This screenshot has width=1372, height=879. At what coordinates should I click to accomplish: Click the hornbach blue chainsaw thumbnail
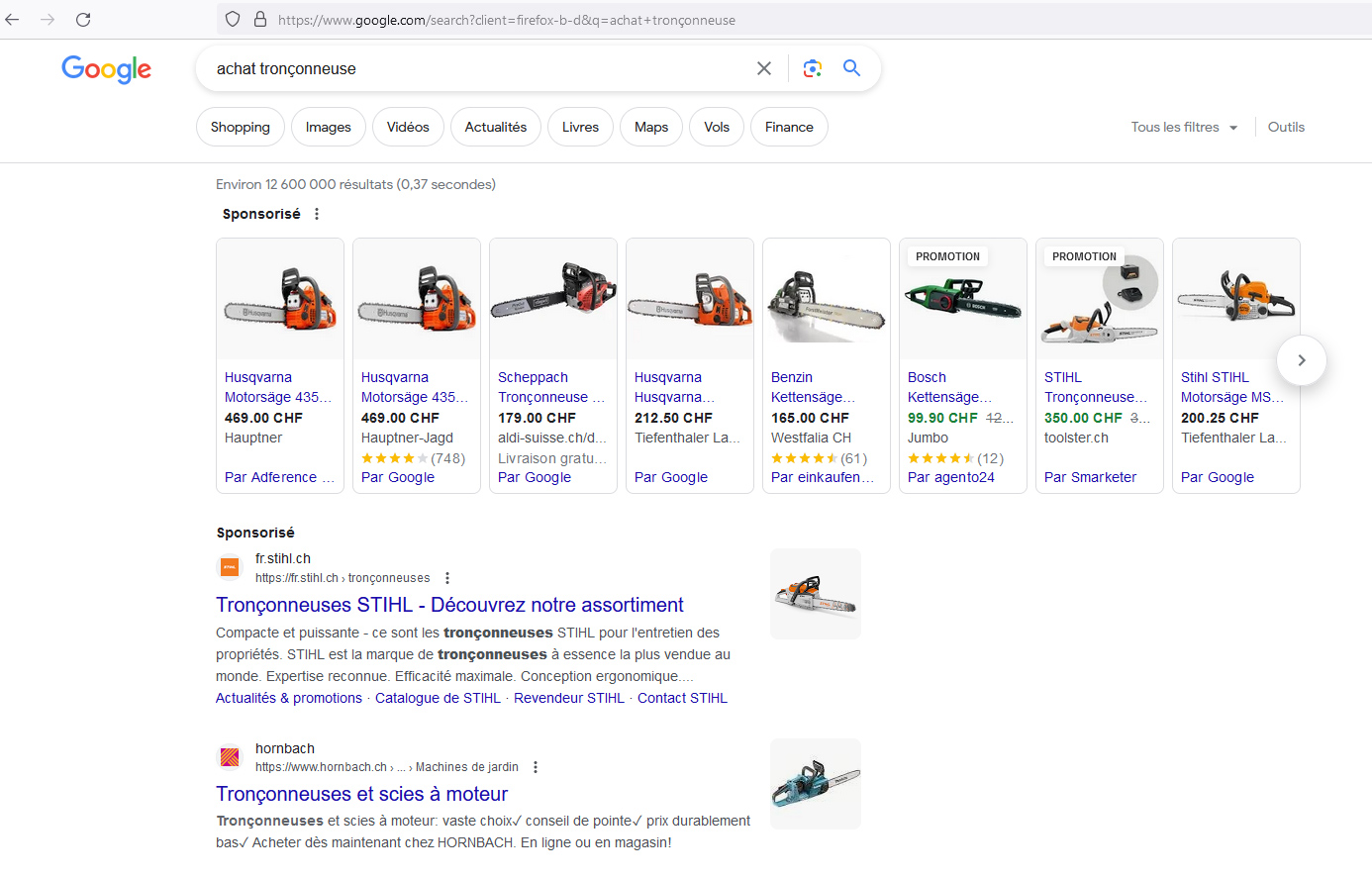(816, 784)
